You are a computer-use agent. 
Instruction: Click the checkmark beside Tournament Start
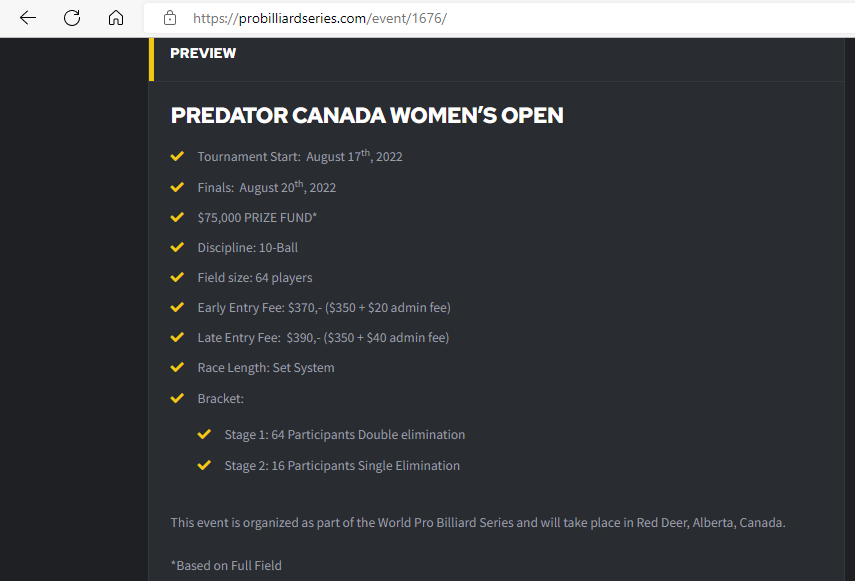tap(177, 156)
